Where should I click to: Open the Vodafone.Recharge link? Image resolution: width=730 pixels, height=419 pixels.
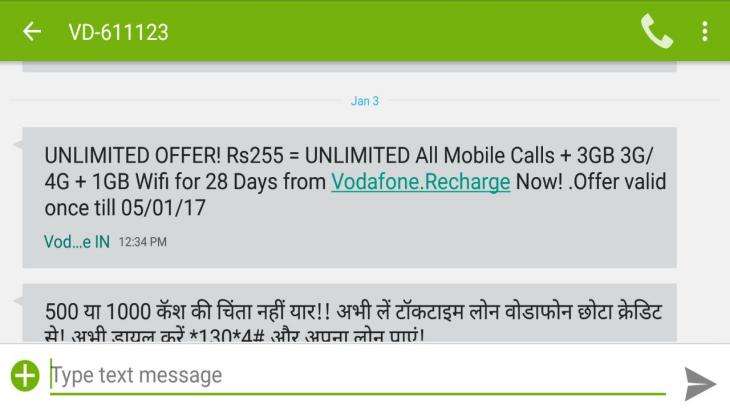point(420,182)
